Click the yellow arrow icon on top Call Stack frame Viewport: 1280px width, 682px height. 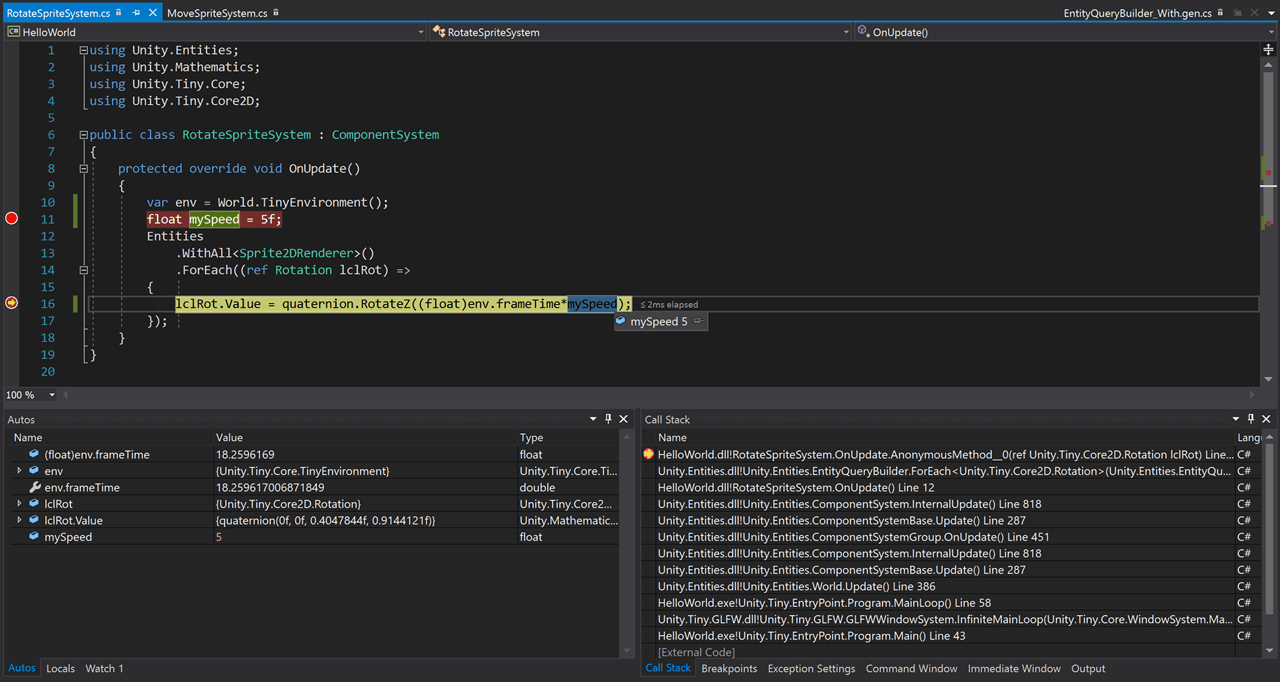[649, 454]
